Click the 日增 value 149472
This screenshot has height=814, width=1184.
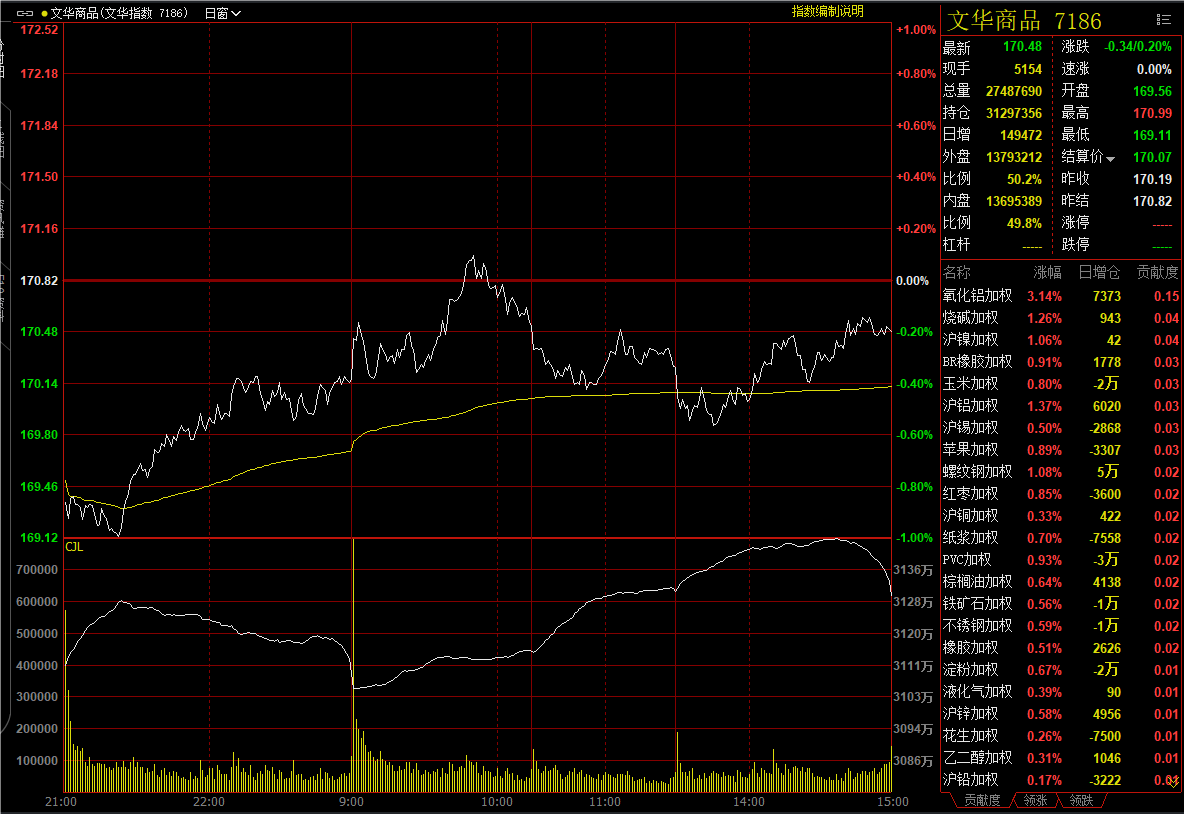1021,135
